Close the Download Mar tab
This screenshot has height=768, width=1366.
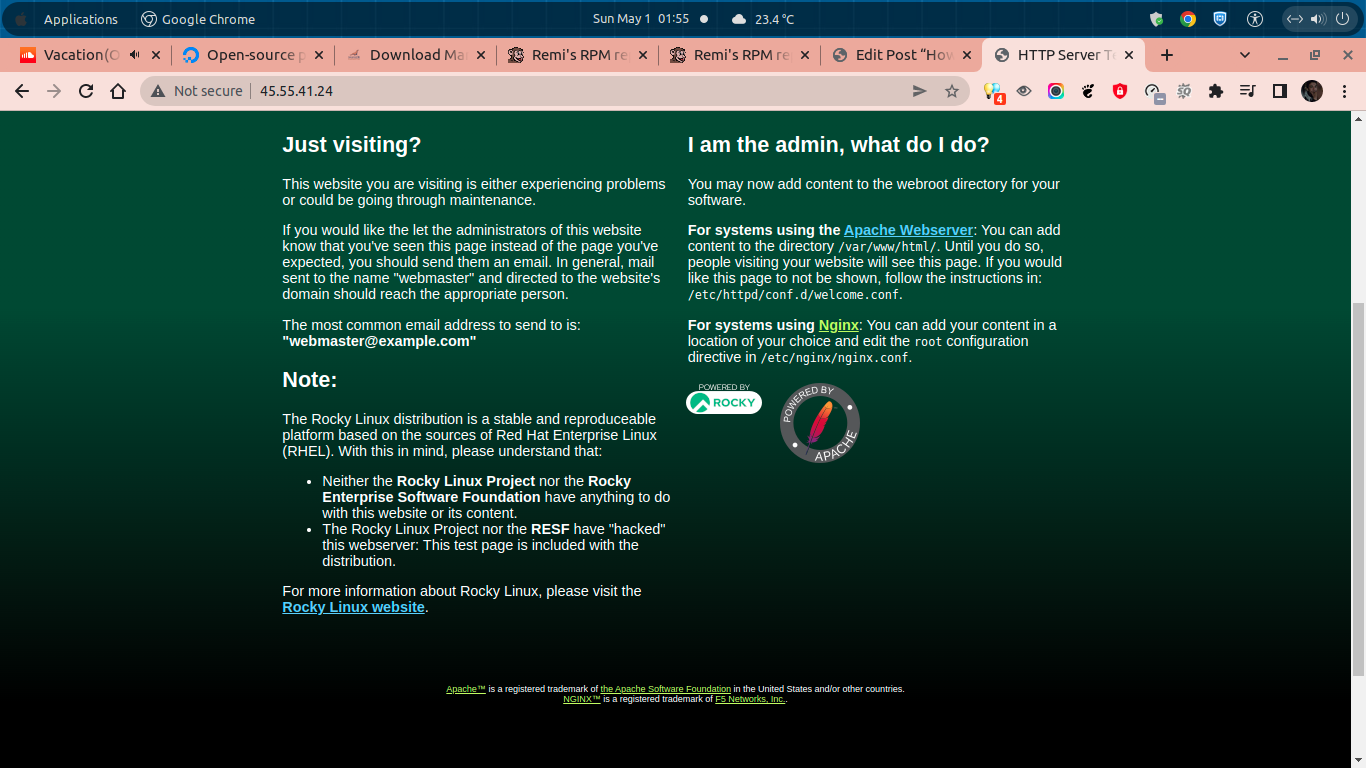point(480,55)
